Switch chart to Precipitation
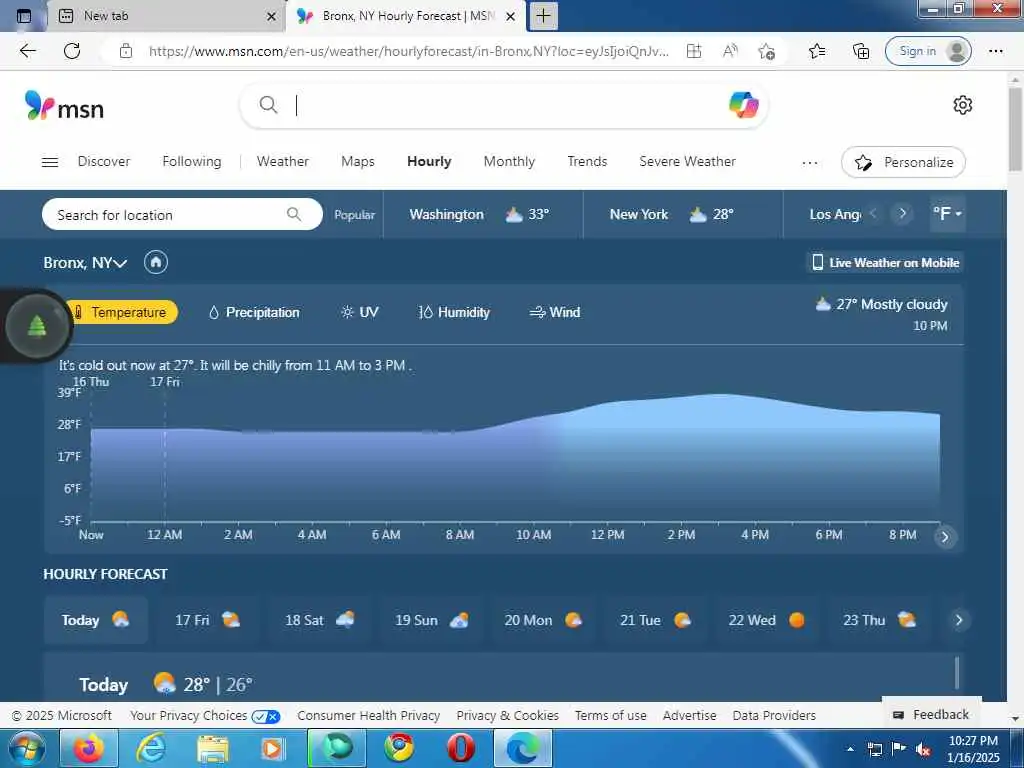1024x768 pixels. pyautogui.click(x=253, y=312)
